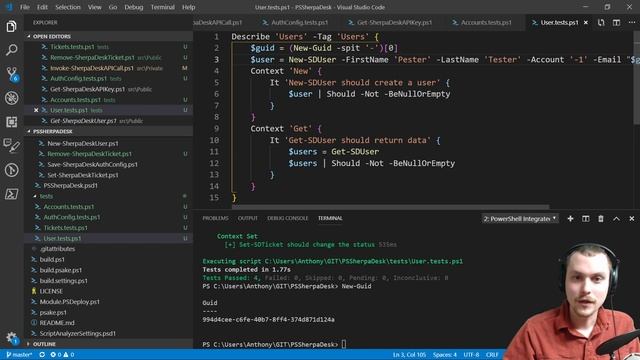640x360 pixels.
Task: Create a new terminal with plus icon
Action: pos(570,219)
